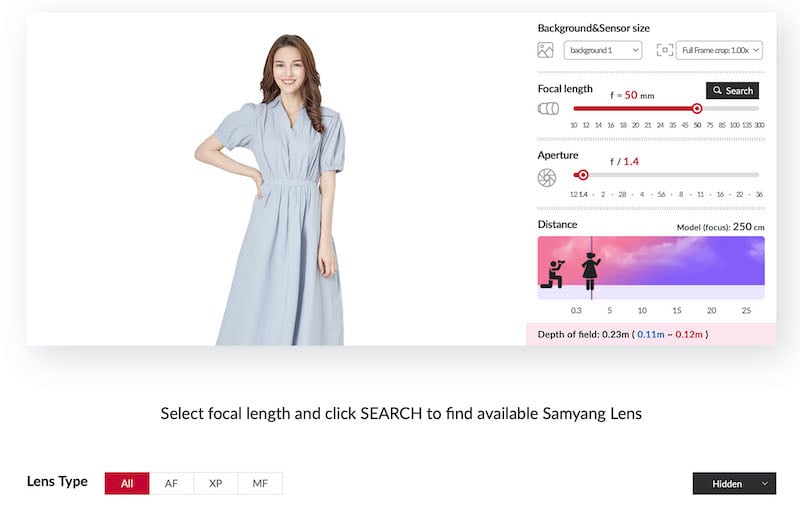Click the 300 focal length tick label
The height and width of the screenshot is (510, 800).
(759, 125)
